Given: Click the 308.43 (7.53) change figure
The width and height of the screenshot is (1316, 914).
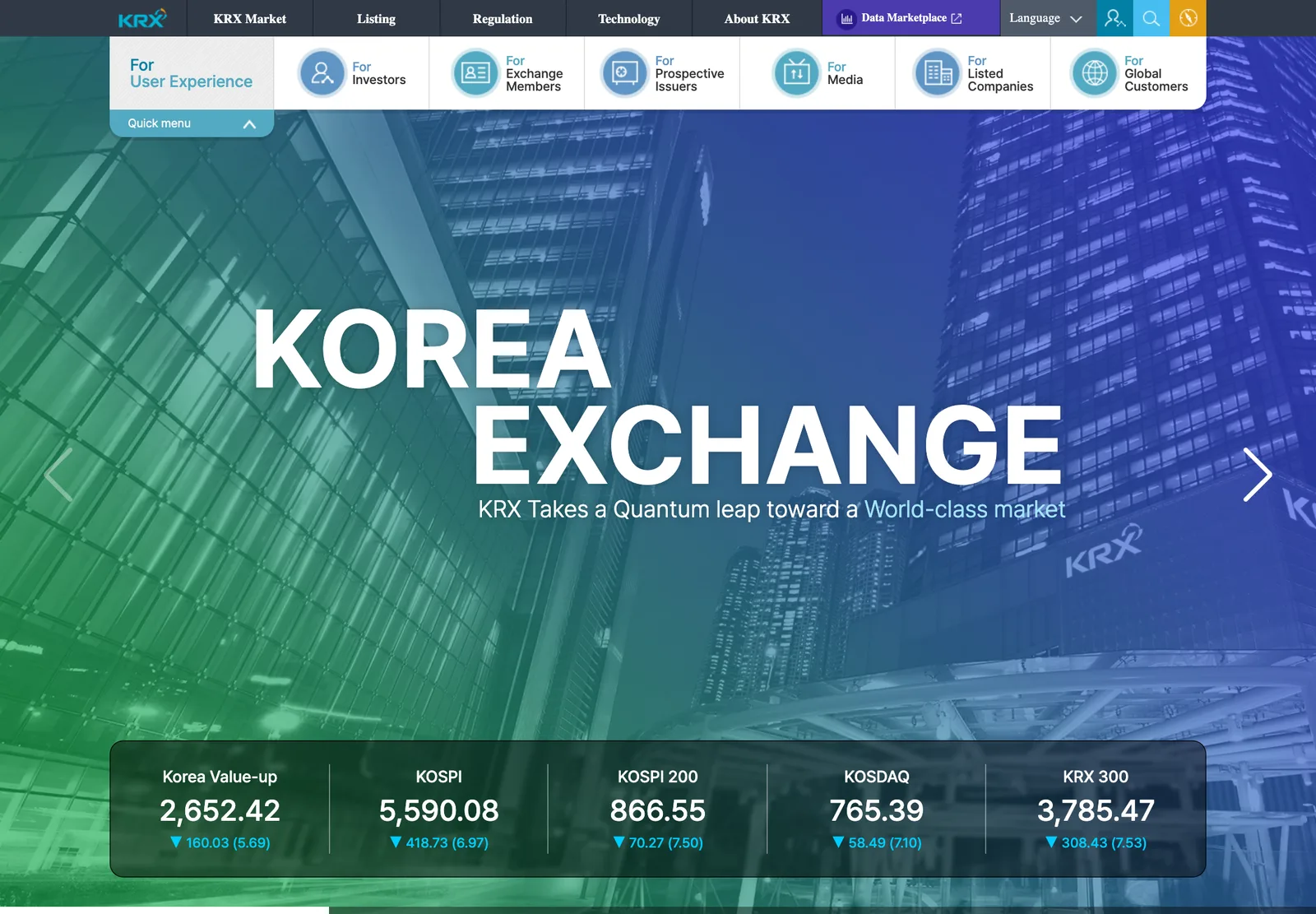Looking at the screenshot, I should [1096, 842].
